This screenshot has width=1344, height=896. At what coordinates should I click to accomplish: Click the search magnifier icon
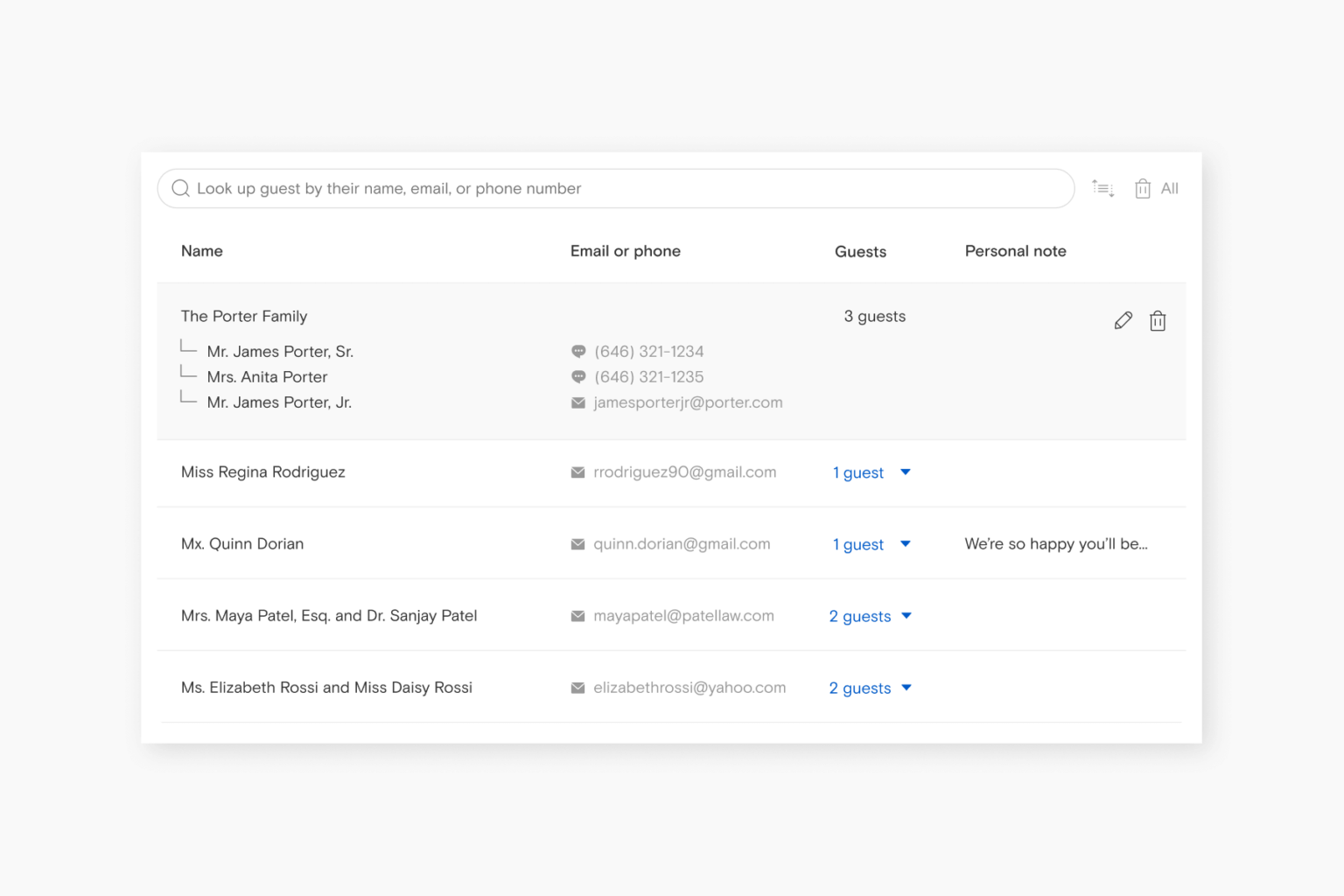tap(180, 188)
